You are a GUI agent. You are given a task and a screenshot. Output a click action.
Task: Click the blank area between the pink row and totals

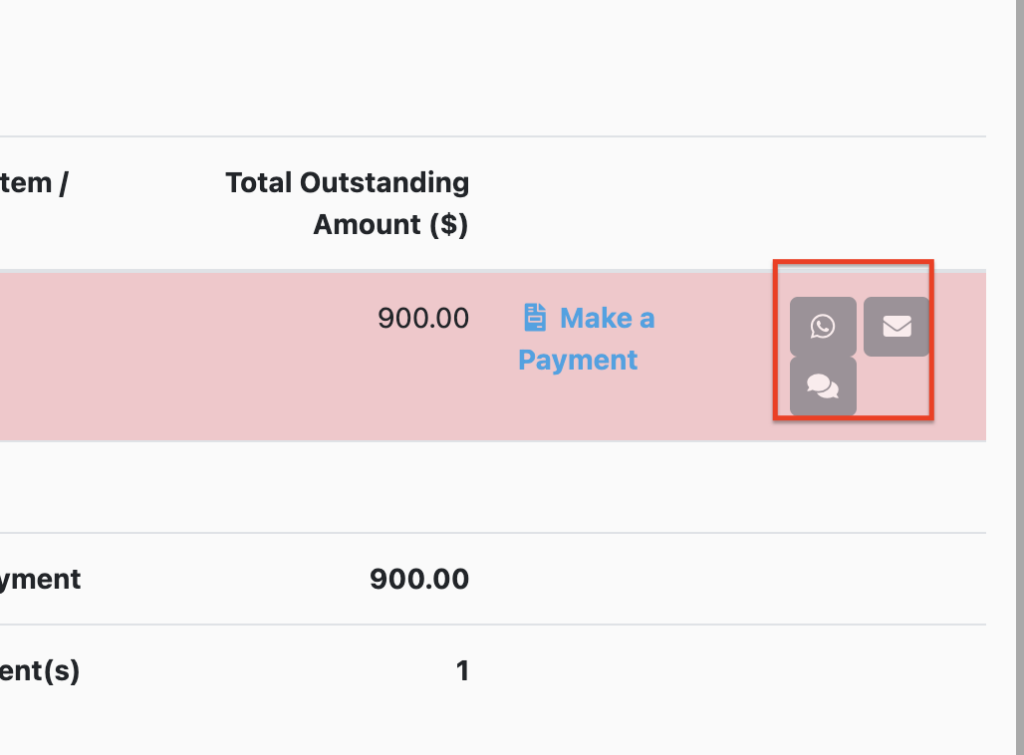tap(493, 487)
